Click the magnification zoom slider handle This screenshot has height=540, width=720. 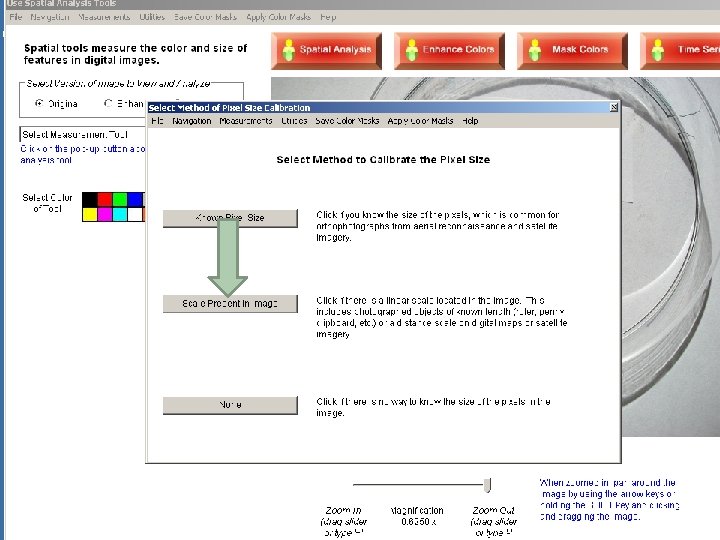point(488,485)
